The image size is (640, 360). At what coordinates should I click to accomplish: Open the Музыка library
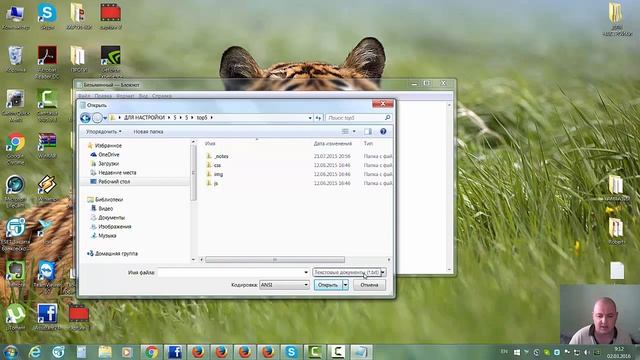tap(107, 236)
